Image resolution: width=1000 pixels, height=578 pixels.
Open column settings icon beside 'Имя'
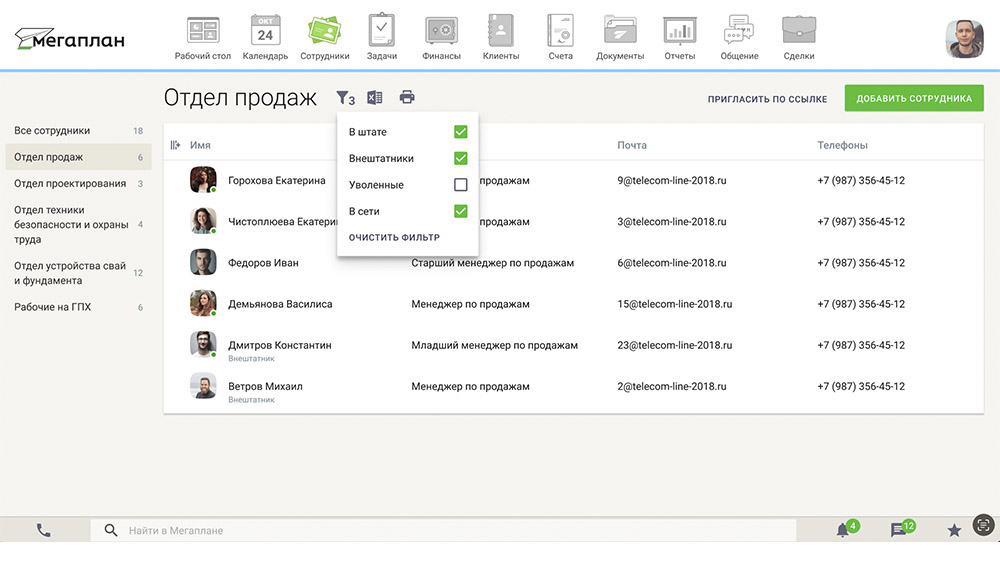[175, 145]
